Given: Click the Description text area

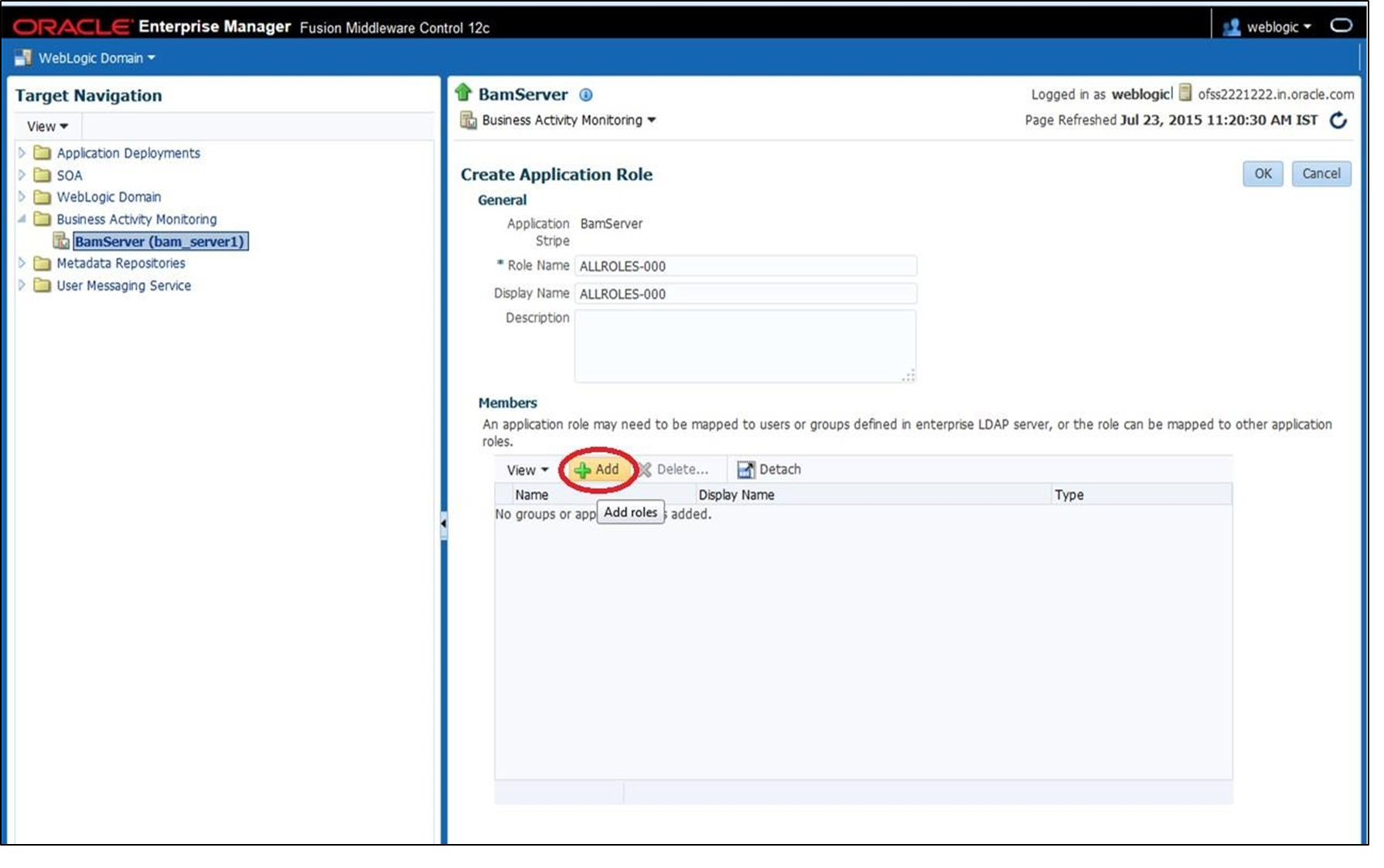Looking at the screenshot, I should [x=745, y=346].
